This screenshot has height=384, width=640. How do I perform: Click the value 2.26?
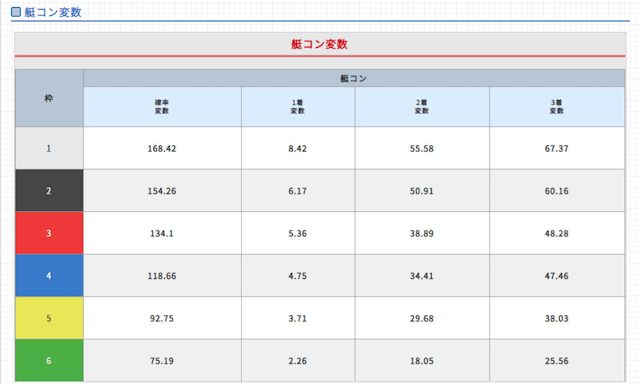(298, 361)
